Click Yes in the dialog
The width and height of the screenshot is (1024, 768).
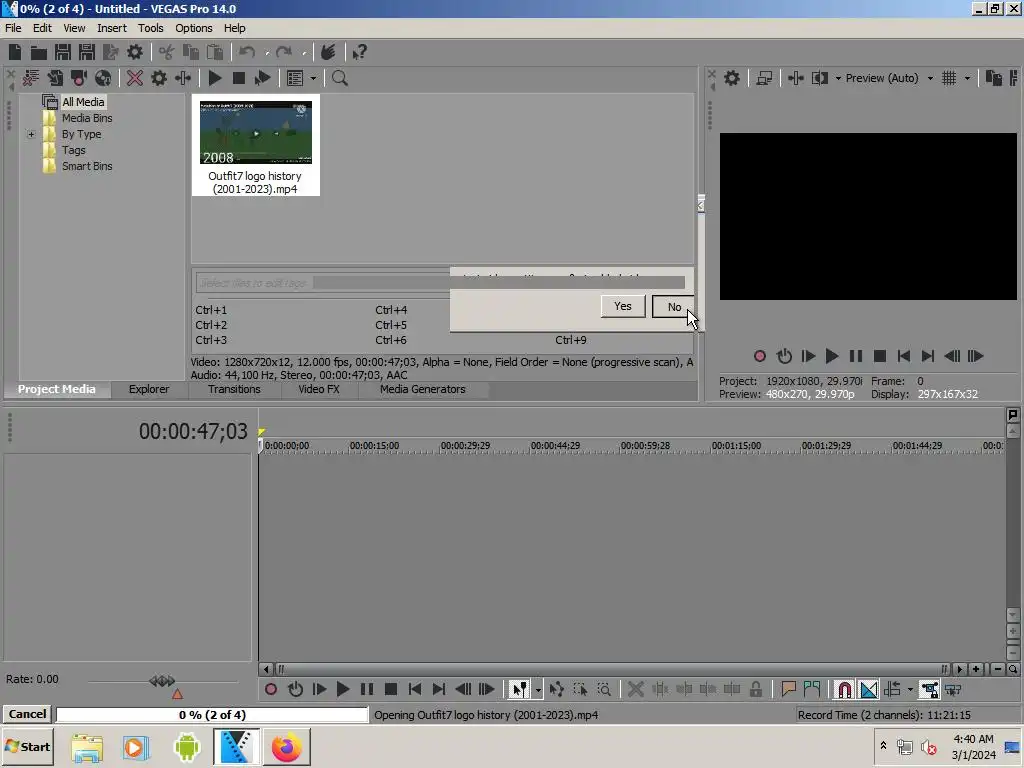click(622, 306)
